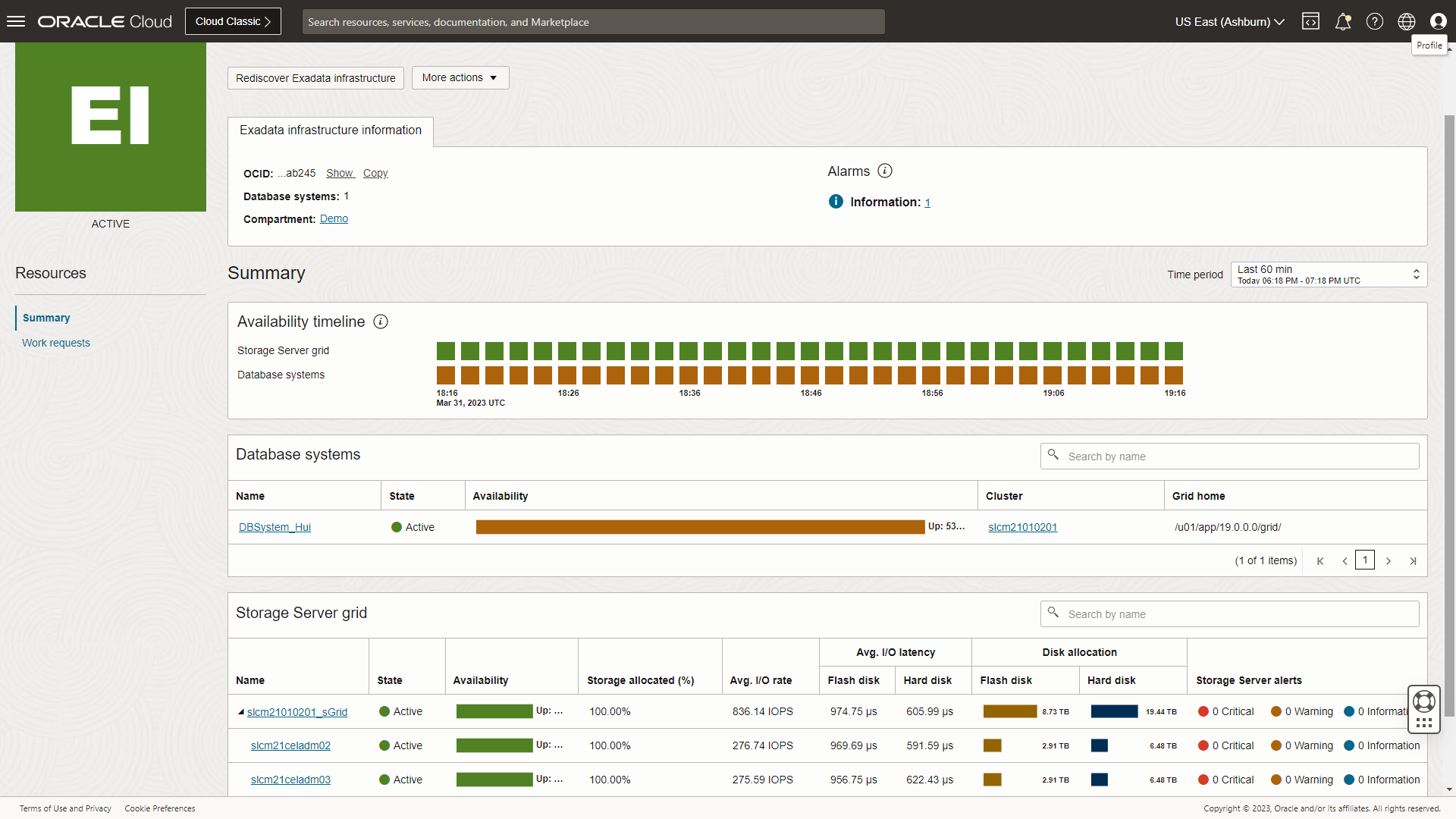Viewport: 1456px width, 819px height.
Task: Collapse the slcm21010201_sGrid tree row
Action: [x=241, y=712]
